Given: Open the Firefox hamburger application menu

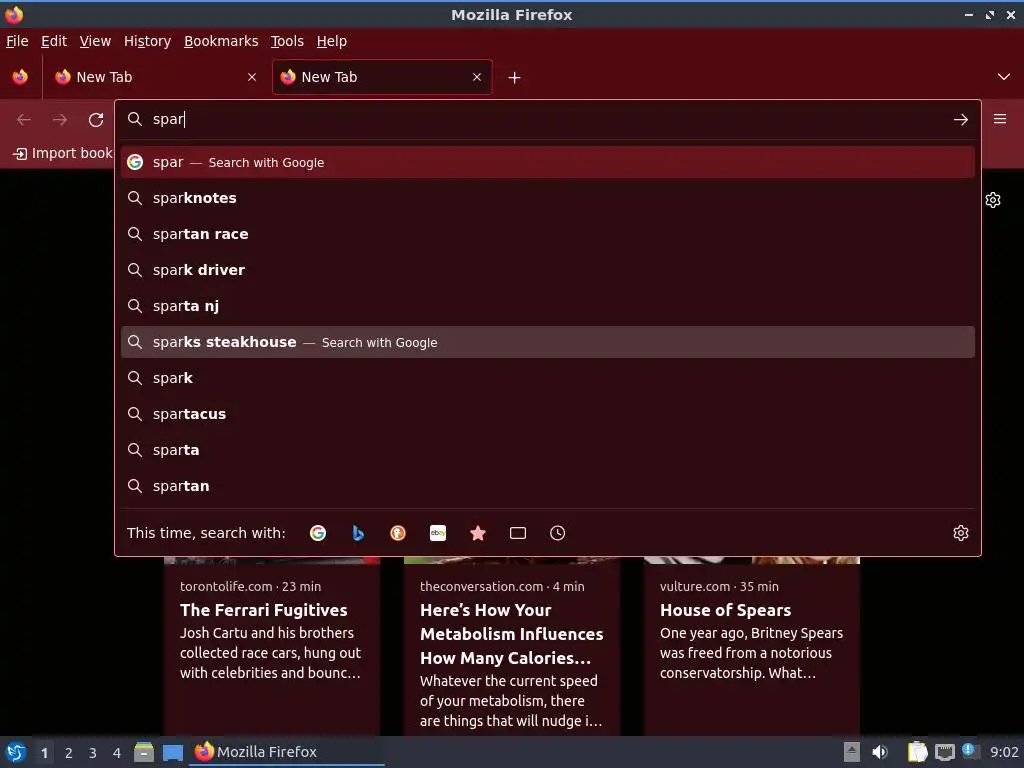Looking at the screenshot, I should point(1000,119).
